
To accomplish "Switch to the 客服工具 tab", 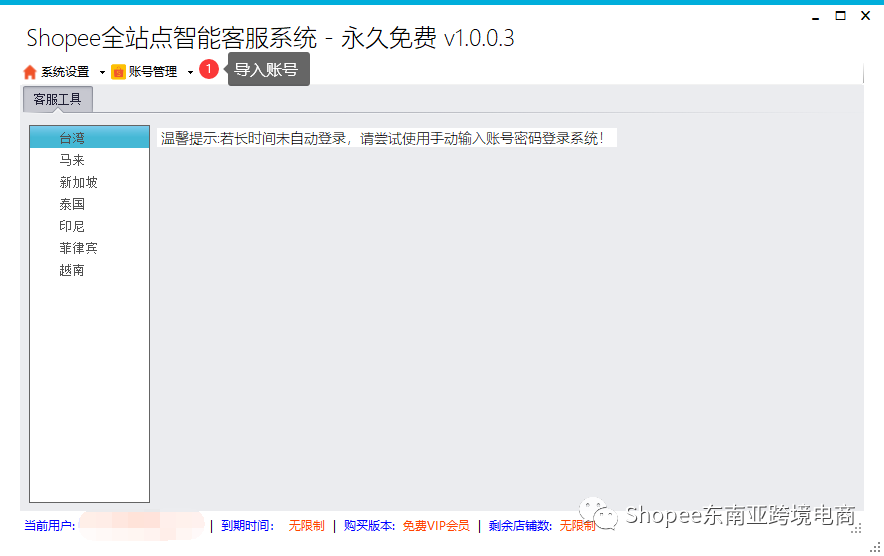I will (x=58, y=100).
